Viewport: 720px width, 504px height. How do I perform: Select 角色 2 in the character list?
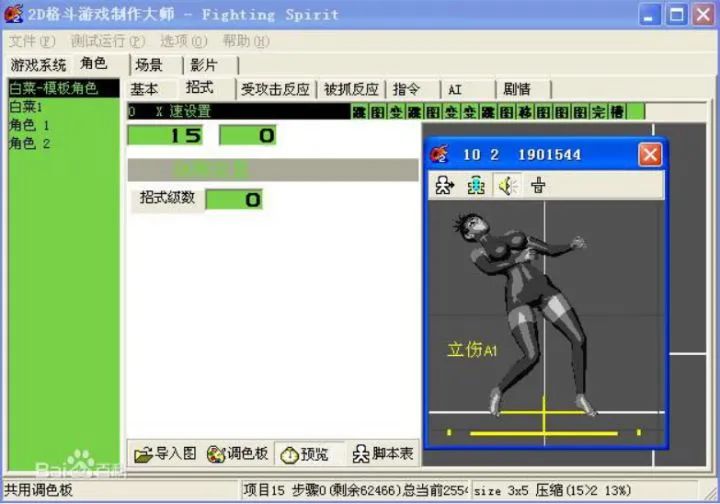[64, 144]
